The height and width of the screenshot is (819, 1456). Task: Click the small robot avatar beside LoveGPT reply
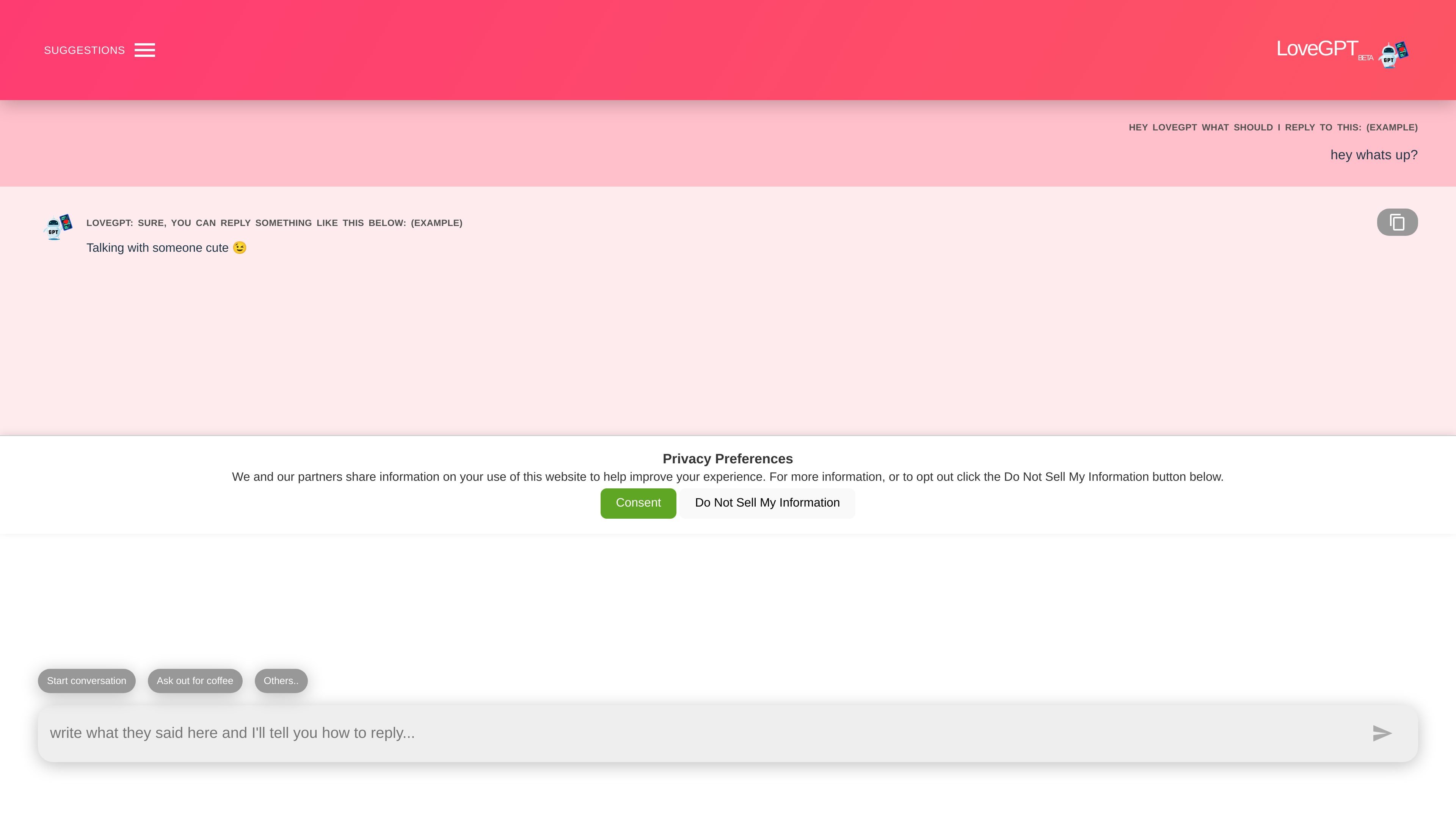pyautogui.click(x=58, y=227)
